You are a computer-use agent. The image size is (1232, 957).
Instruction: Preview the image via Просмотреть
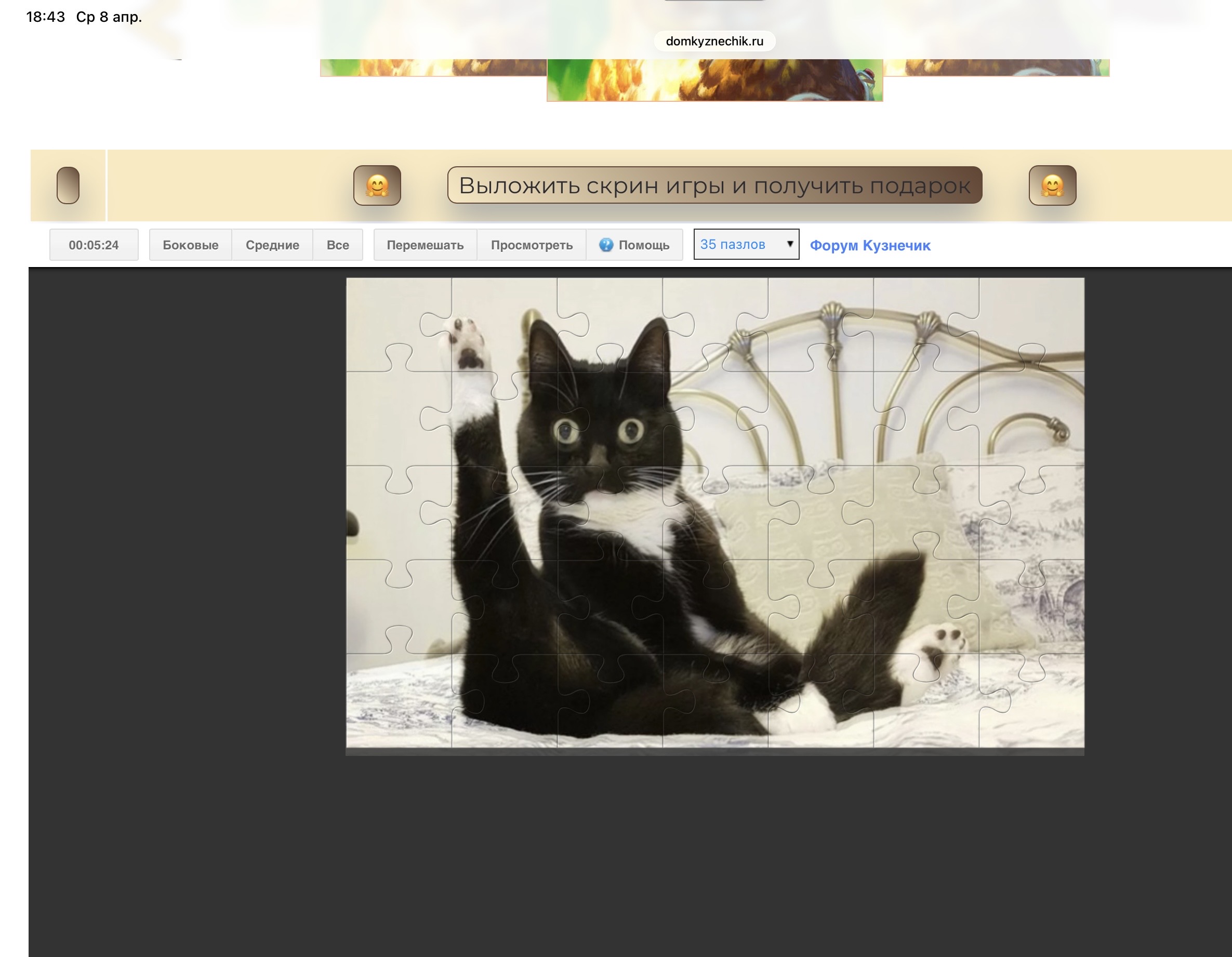[x=532, y=245]
